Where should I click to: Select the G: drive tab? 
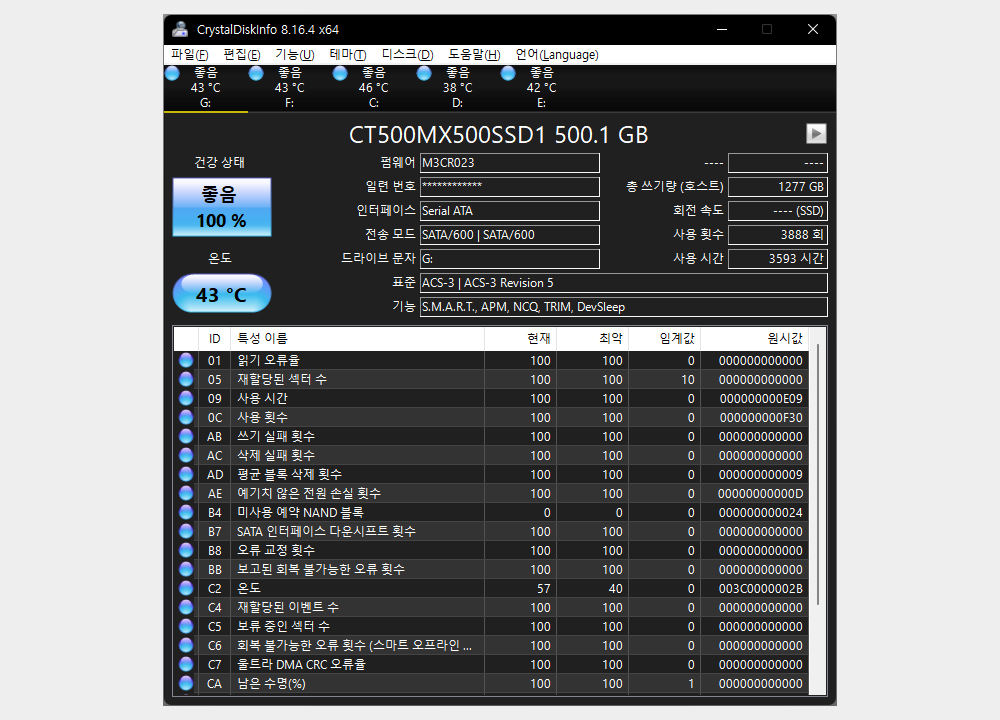(205, 88)
